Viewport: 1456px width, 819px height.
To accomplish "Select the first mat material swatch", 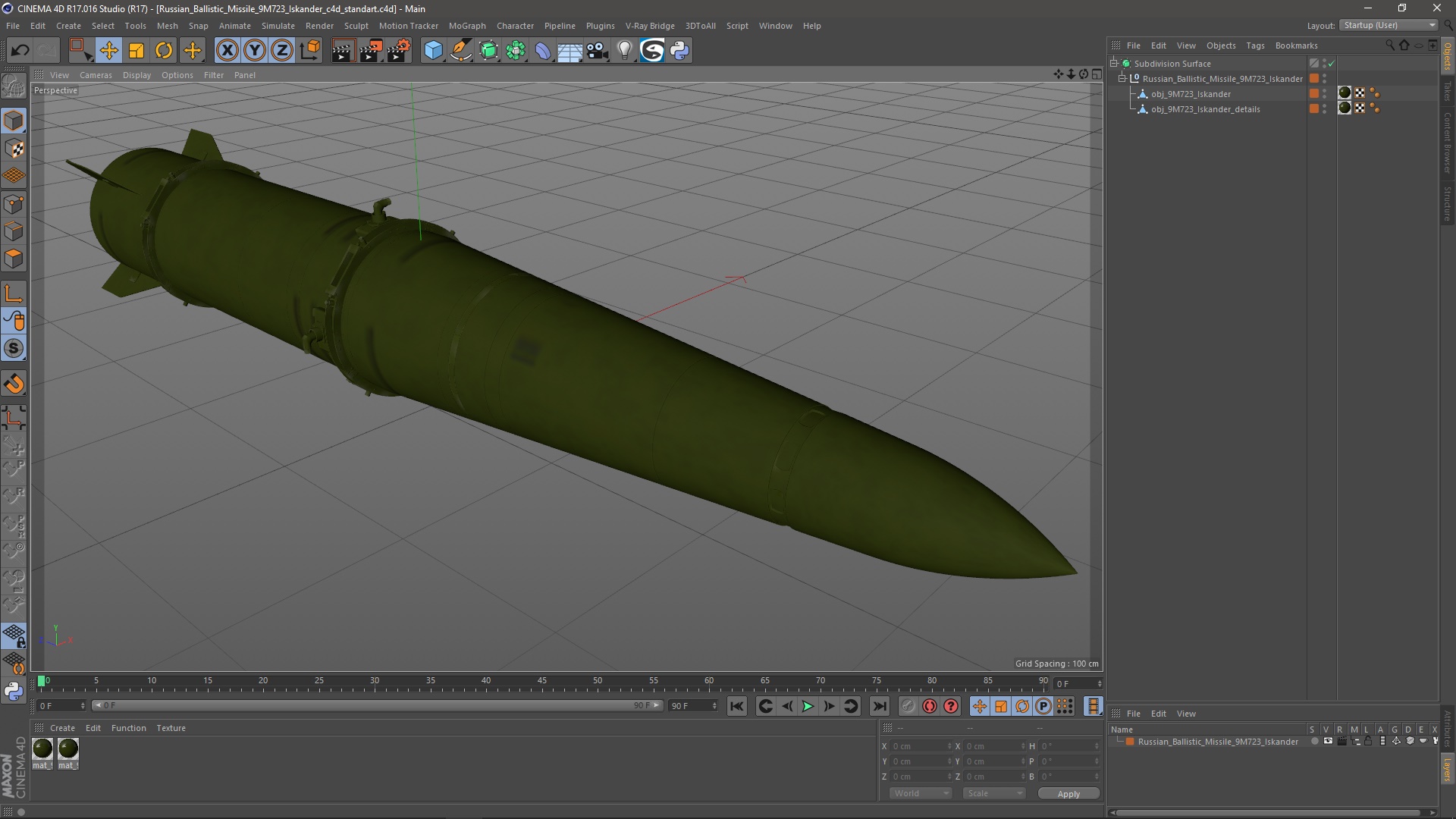I will 42,749.
